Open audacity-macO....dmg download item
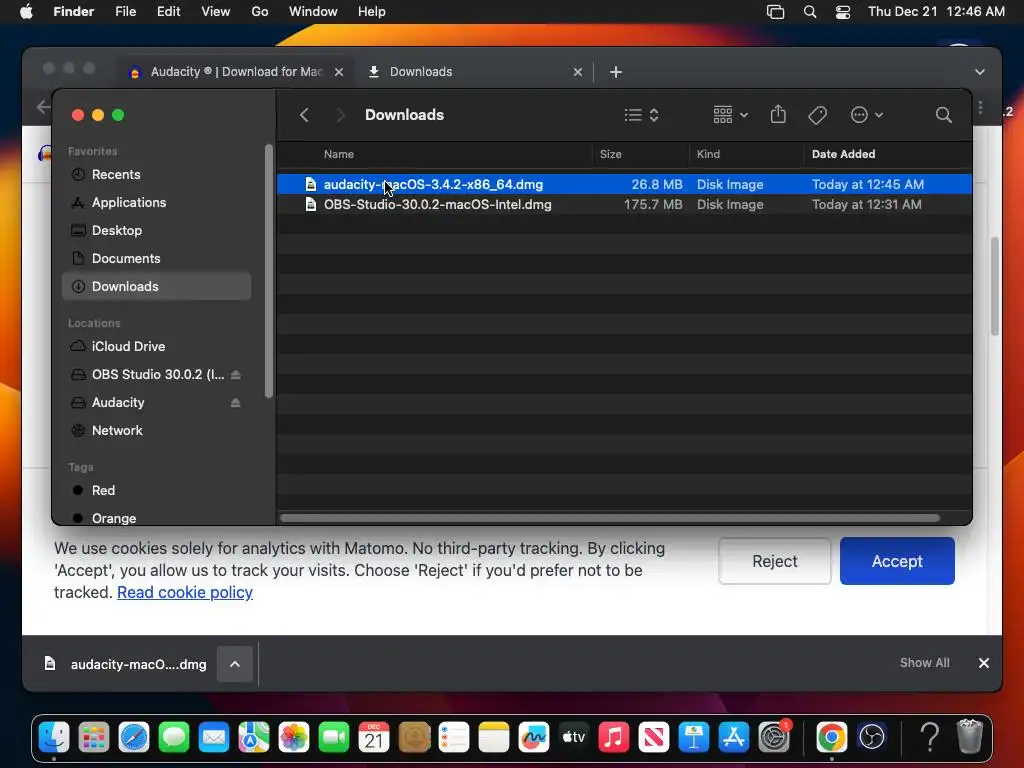This screenshot has height=768, width=1024. [125, 664]
